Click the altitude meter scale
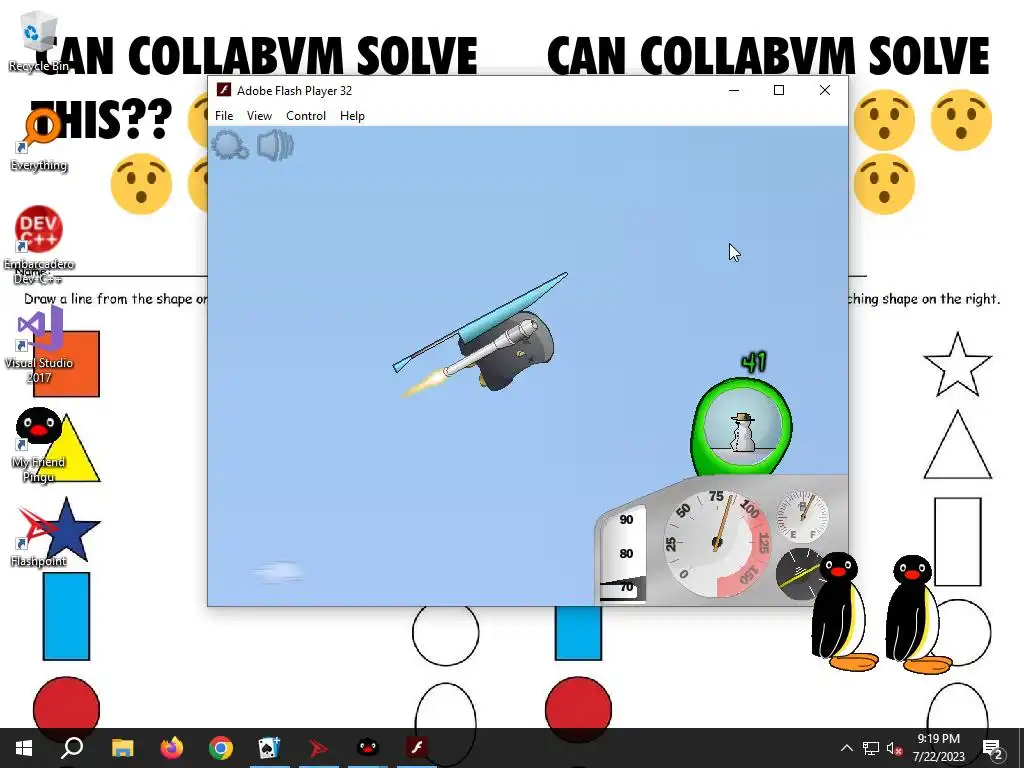This screenshot has height=768, width=1024. pos(623,553)
